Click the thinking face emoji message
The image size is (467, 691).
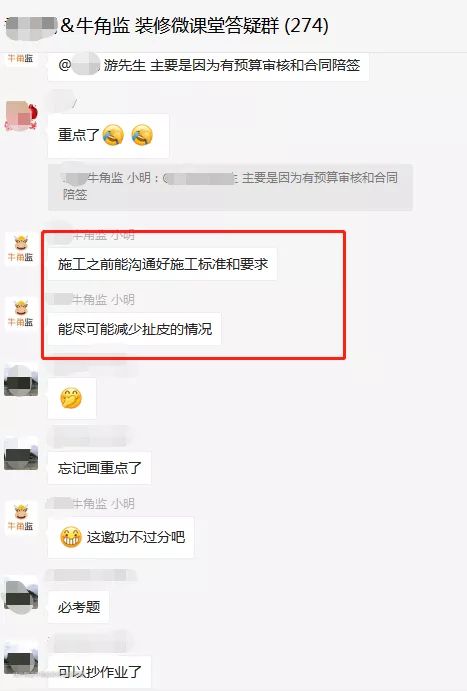pyautogui.click(x=72, y=398)
